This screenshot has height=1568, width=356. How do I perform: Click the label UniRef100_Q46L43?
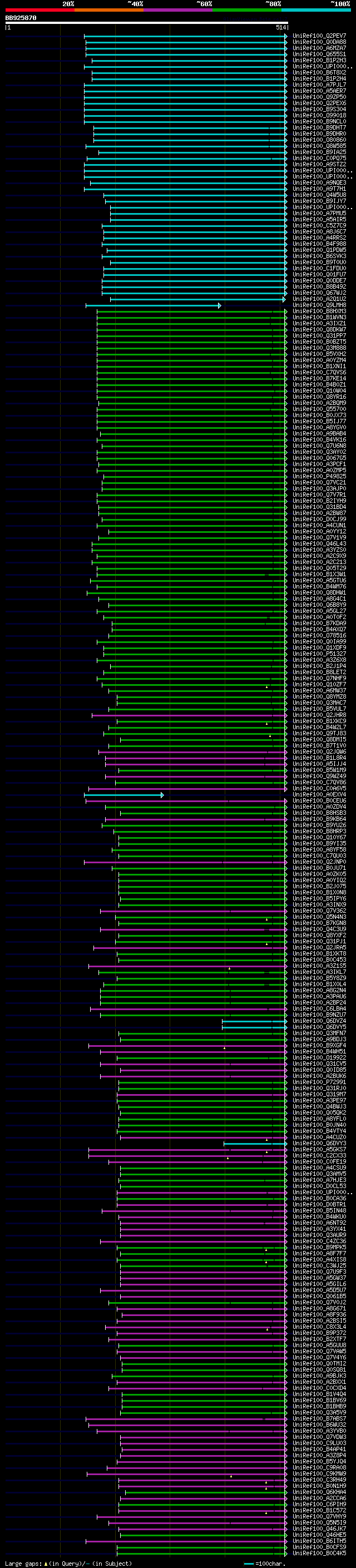(x=319, y=543)
